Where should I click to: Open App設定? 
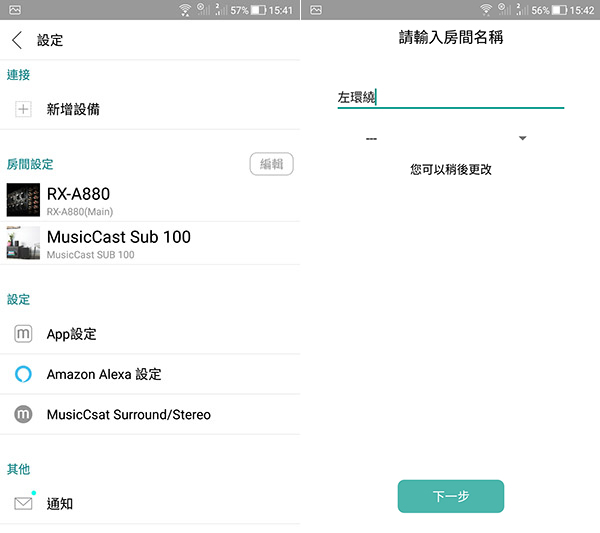pos(150,334)
